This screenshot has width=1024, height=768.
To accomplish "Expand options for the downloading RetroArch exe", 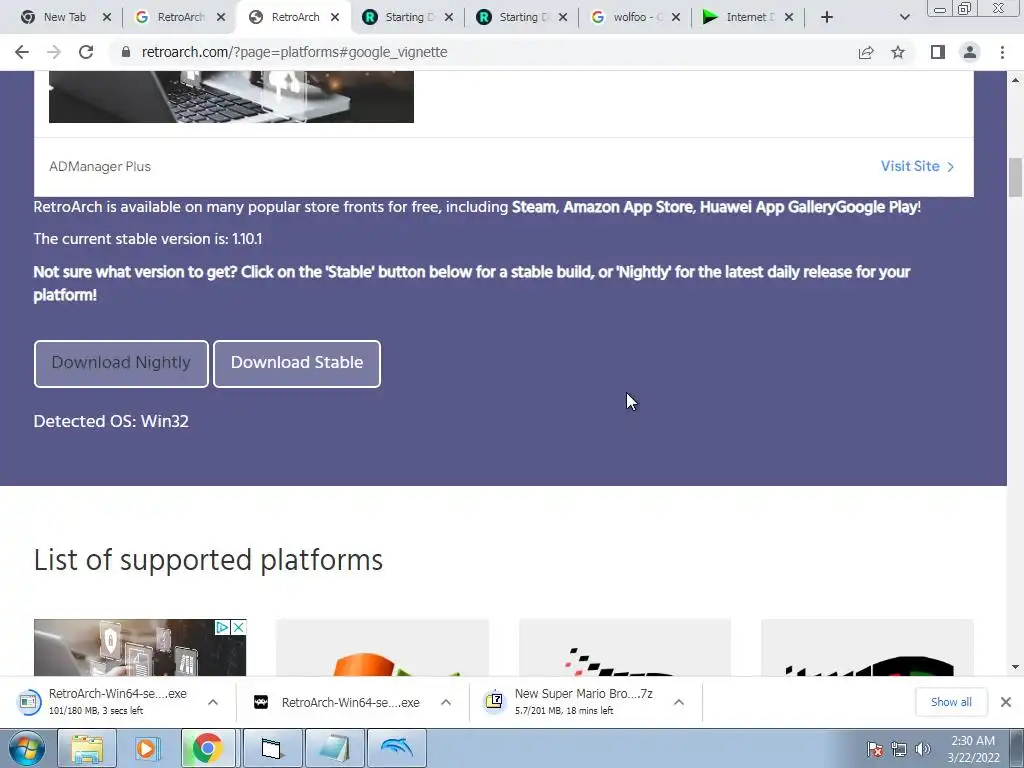I will coord(213,702).
